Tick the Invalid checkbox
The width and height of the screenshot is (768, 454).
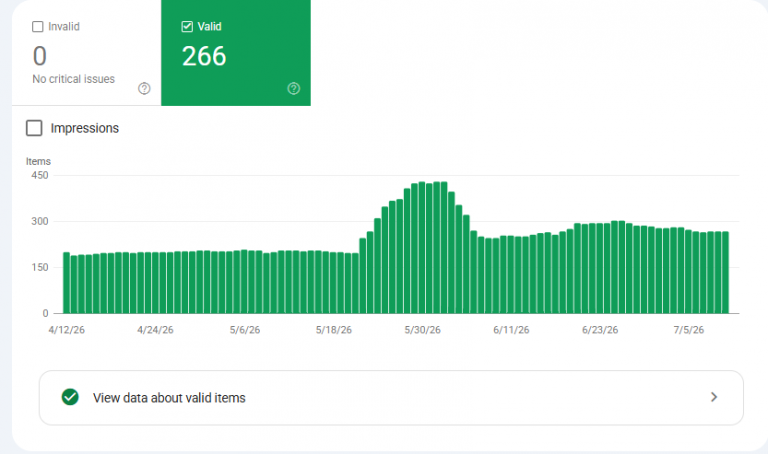(x=38, y=26)
